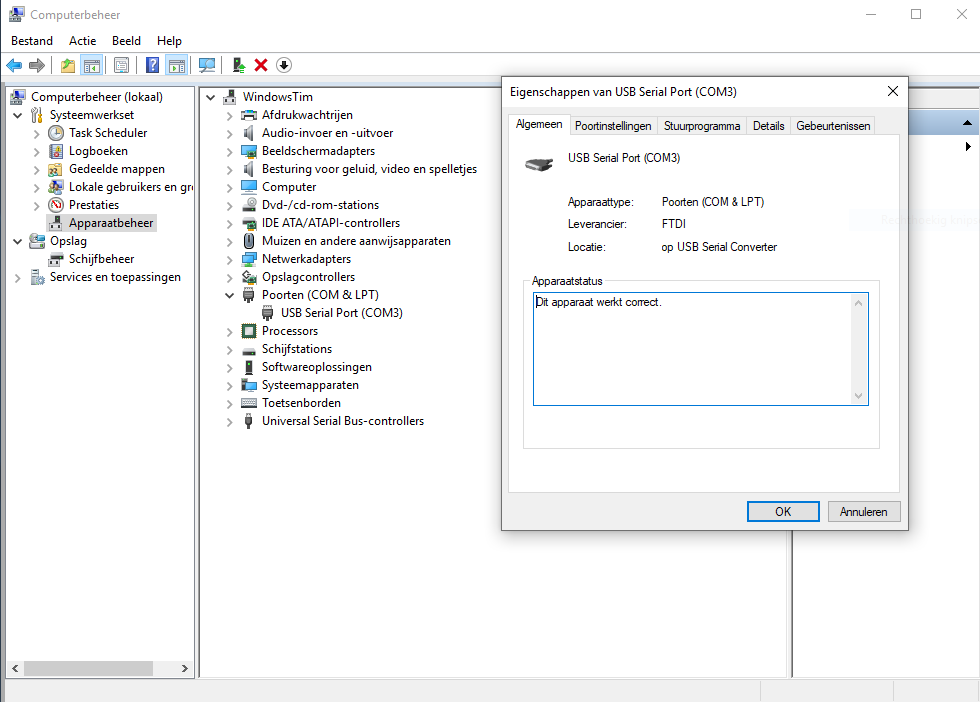
Task: Select the Algemeen tab
Action: pos(539,124)
